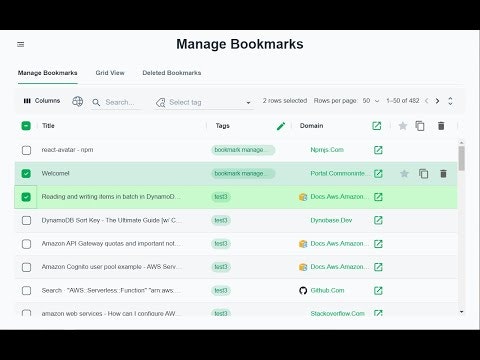Click the Portal Commoninte domain link
The width and height of the screenshot is (480, 360).
tap(340, 173)
